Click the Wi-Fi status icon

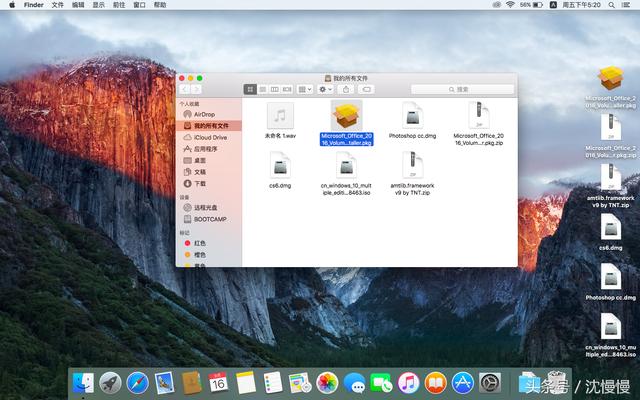tap(510, 5)
